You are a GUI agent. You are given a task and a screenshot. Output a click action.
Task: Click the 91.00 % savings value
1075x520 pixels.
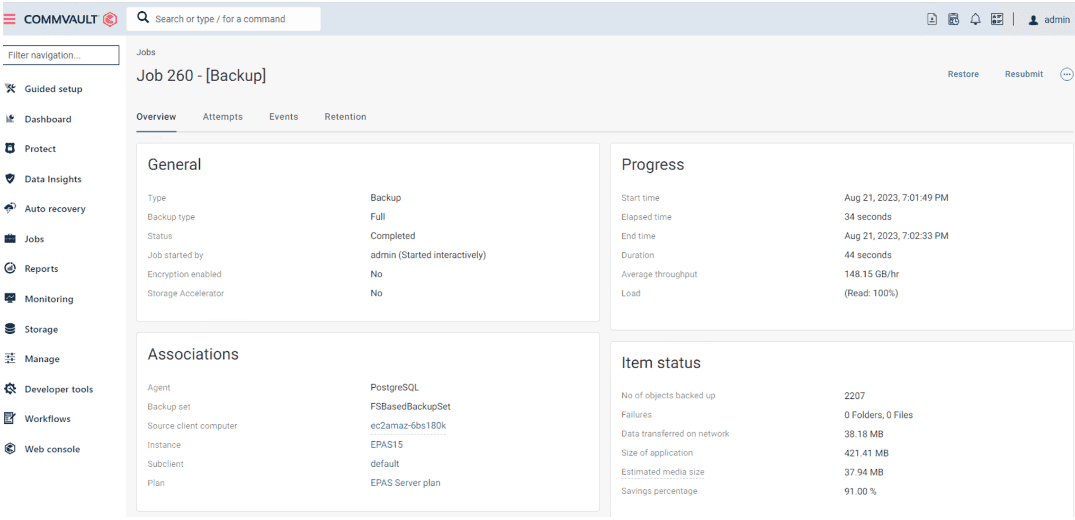pos(860,491)
